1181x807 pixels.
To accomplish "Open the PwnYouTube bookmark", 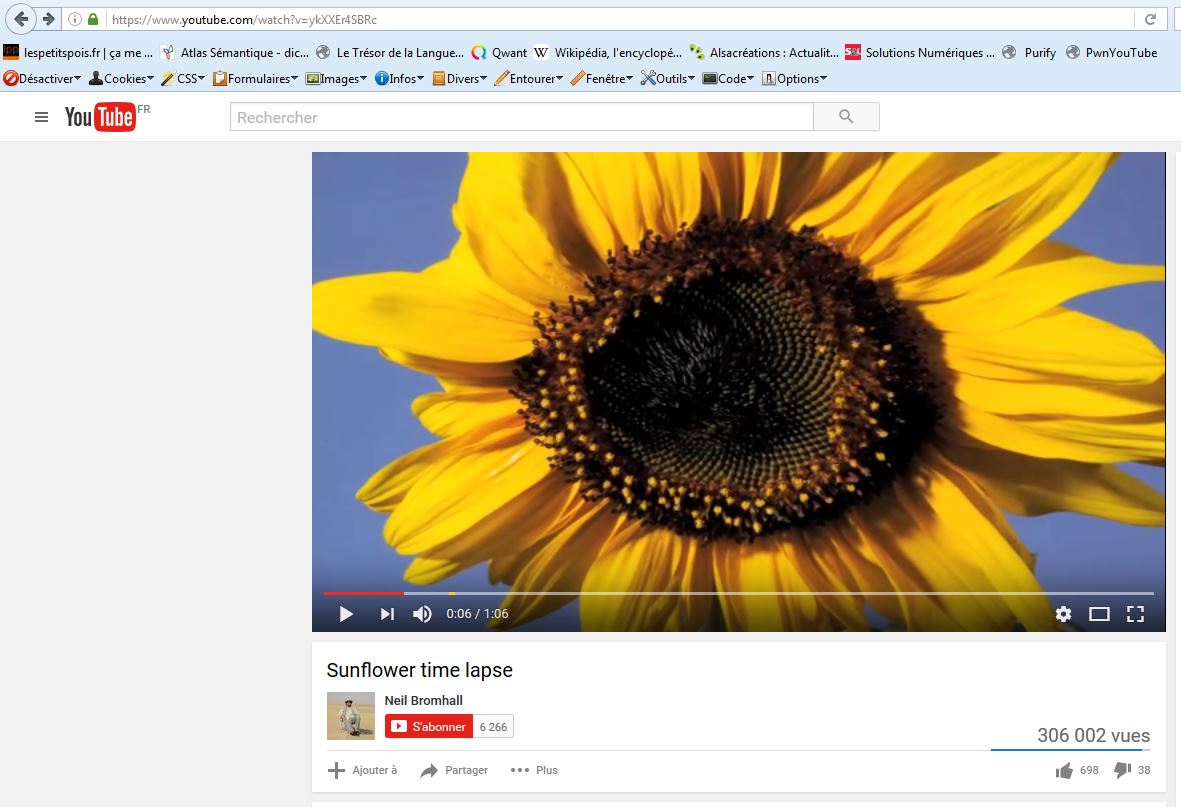I will (1111, 53).
